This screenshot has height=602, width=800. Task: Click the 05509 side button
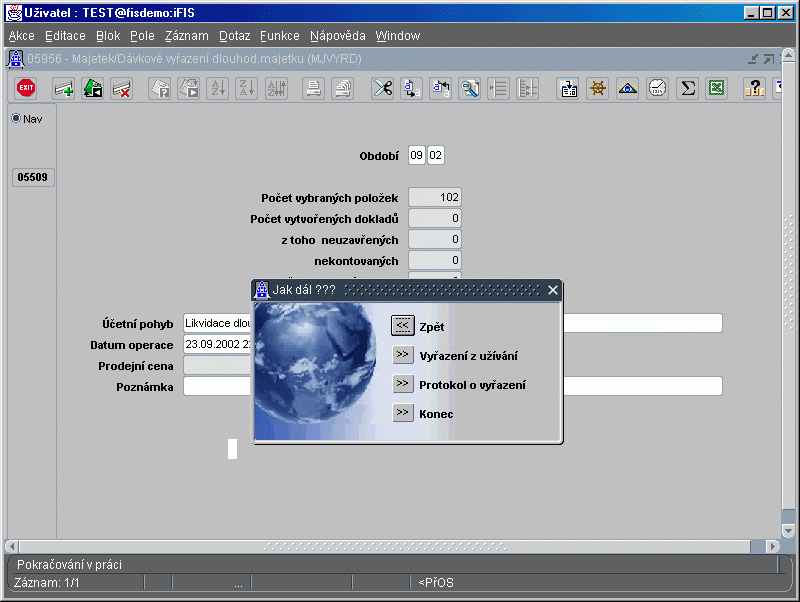[33, 177]
